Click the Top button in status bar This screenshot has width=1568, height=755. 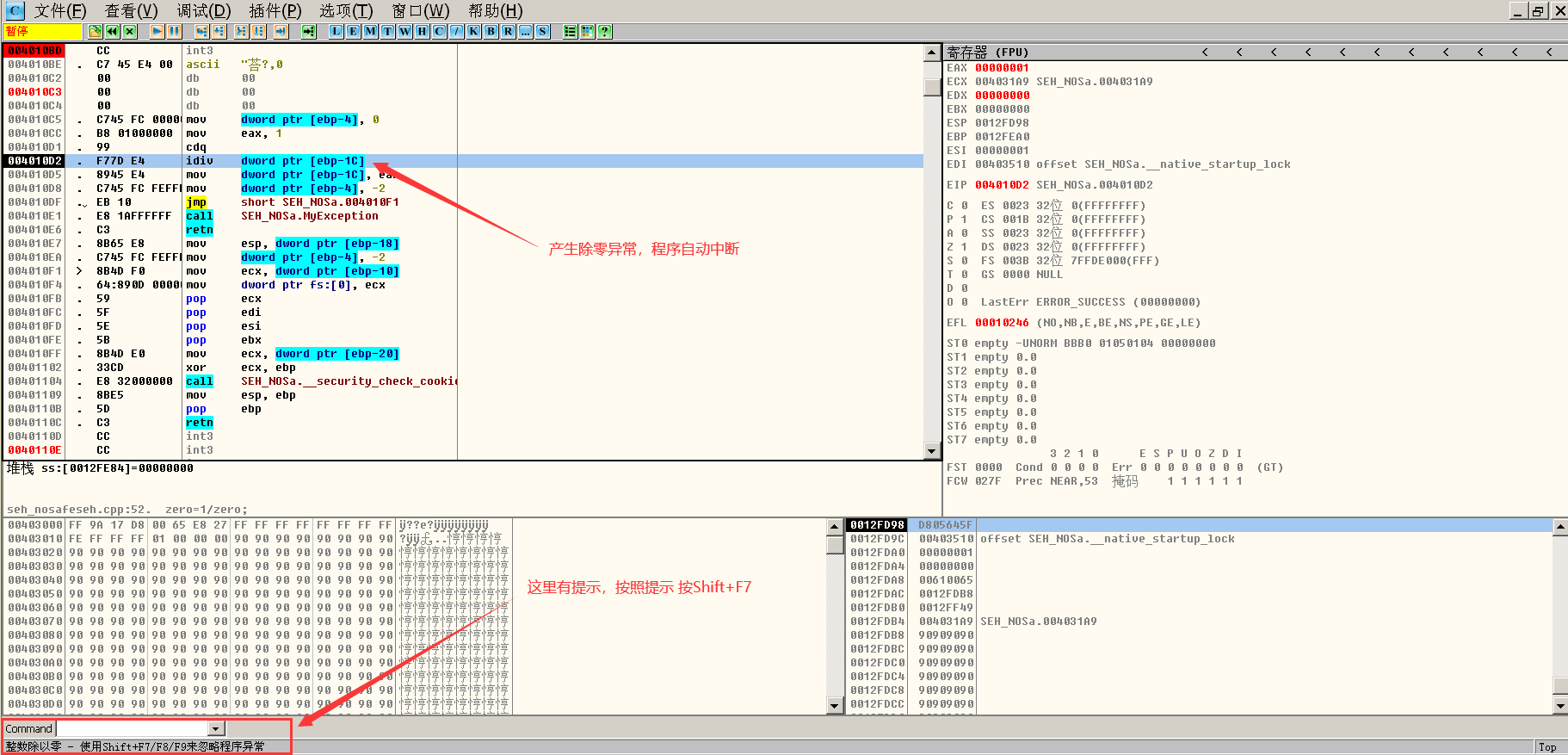pos(1547,746)
